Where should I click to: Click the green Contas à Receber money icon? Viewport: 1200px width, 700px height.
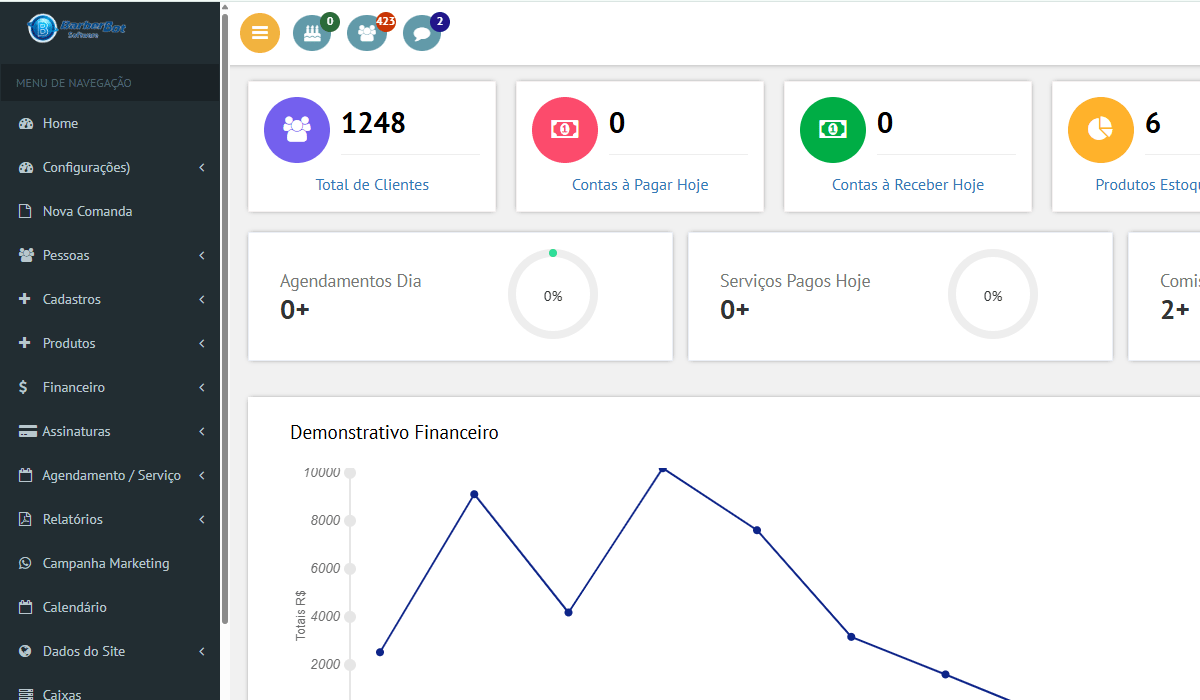tap(833, 130)
